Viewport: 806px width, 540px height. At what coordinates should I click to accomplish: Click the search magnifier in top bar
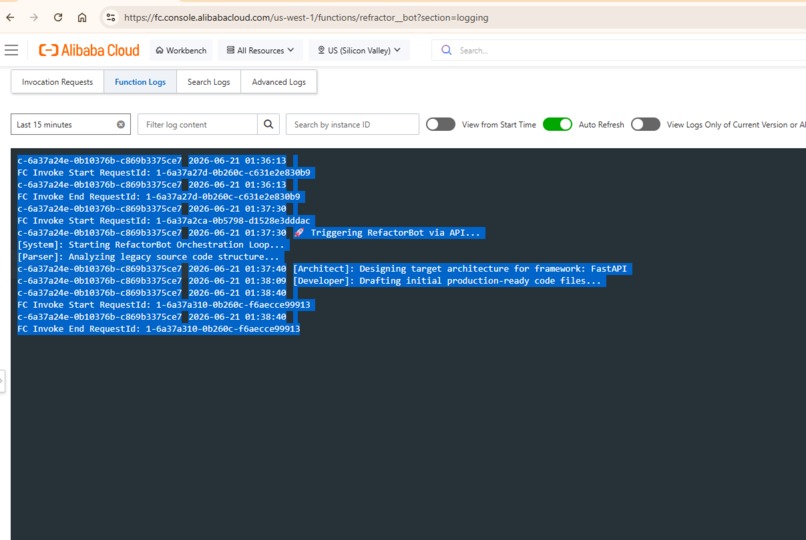[x=447, y=50]
